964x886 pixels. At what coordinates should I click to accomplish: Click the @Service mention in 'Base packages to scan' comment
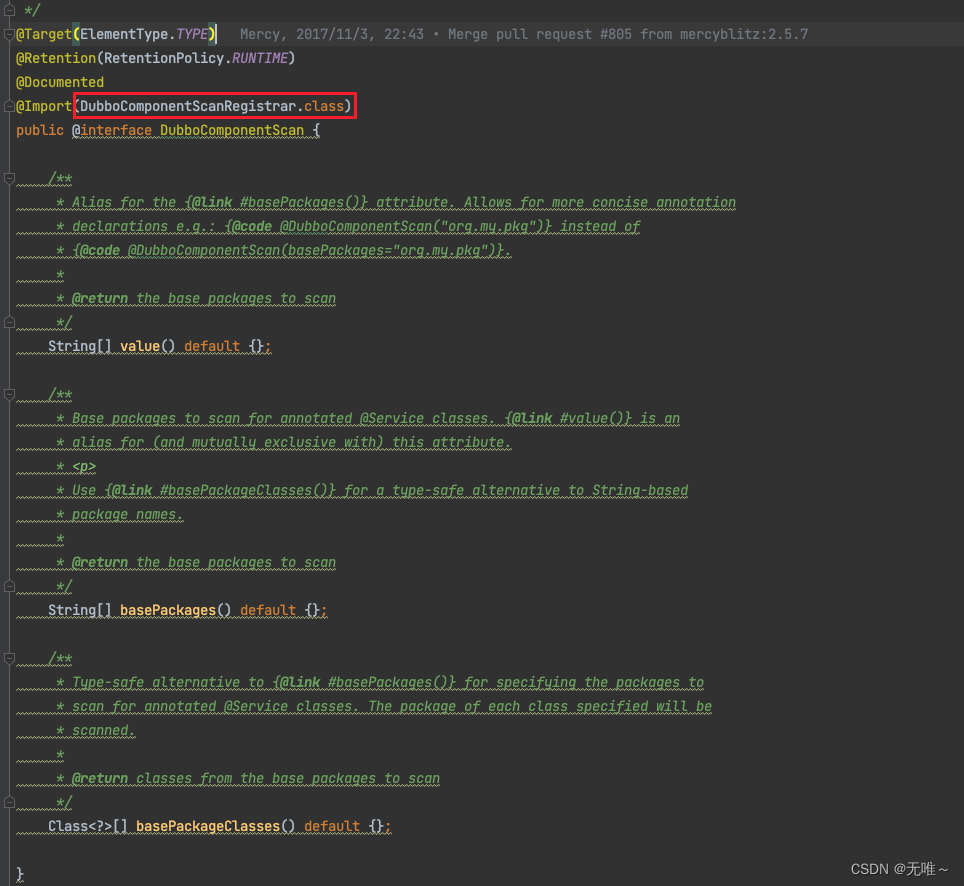392,418
